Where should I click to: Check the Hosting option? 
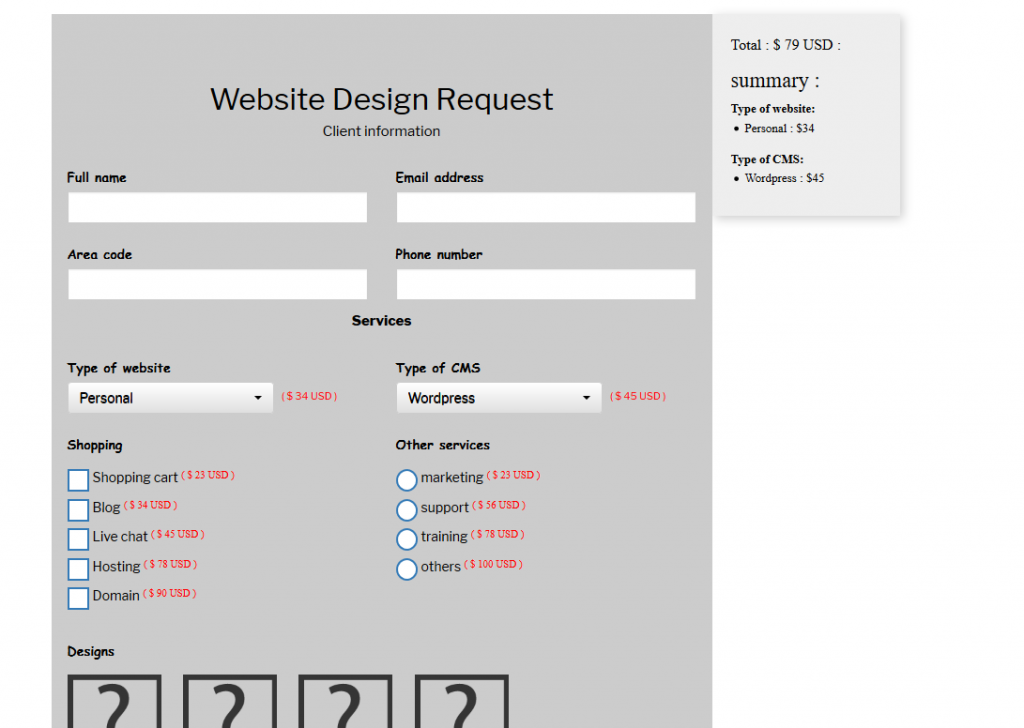click(x=77, y=569)
